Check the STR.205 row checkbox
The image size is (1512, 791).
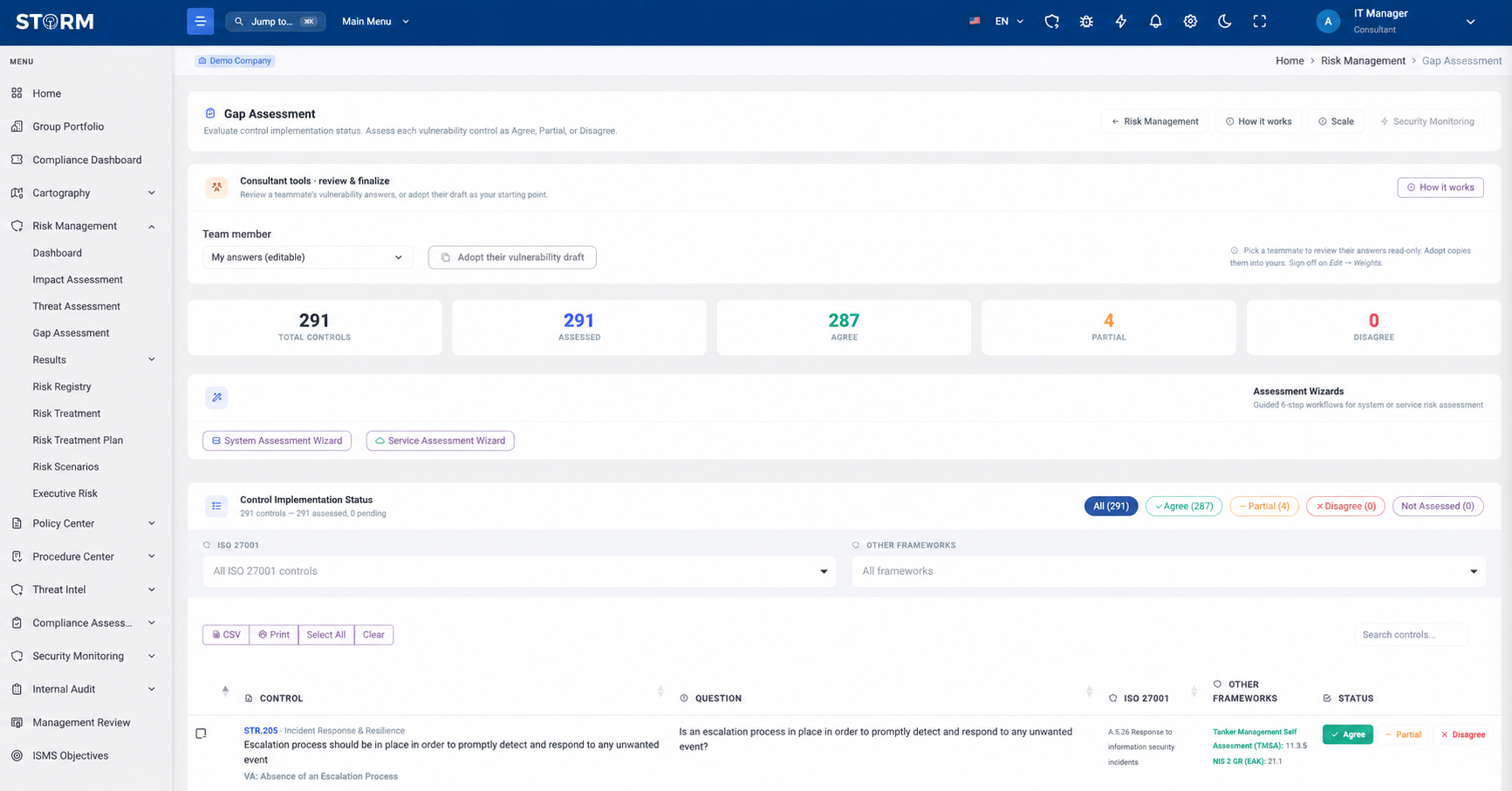tap(201, 733)
